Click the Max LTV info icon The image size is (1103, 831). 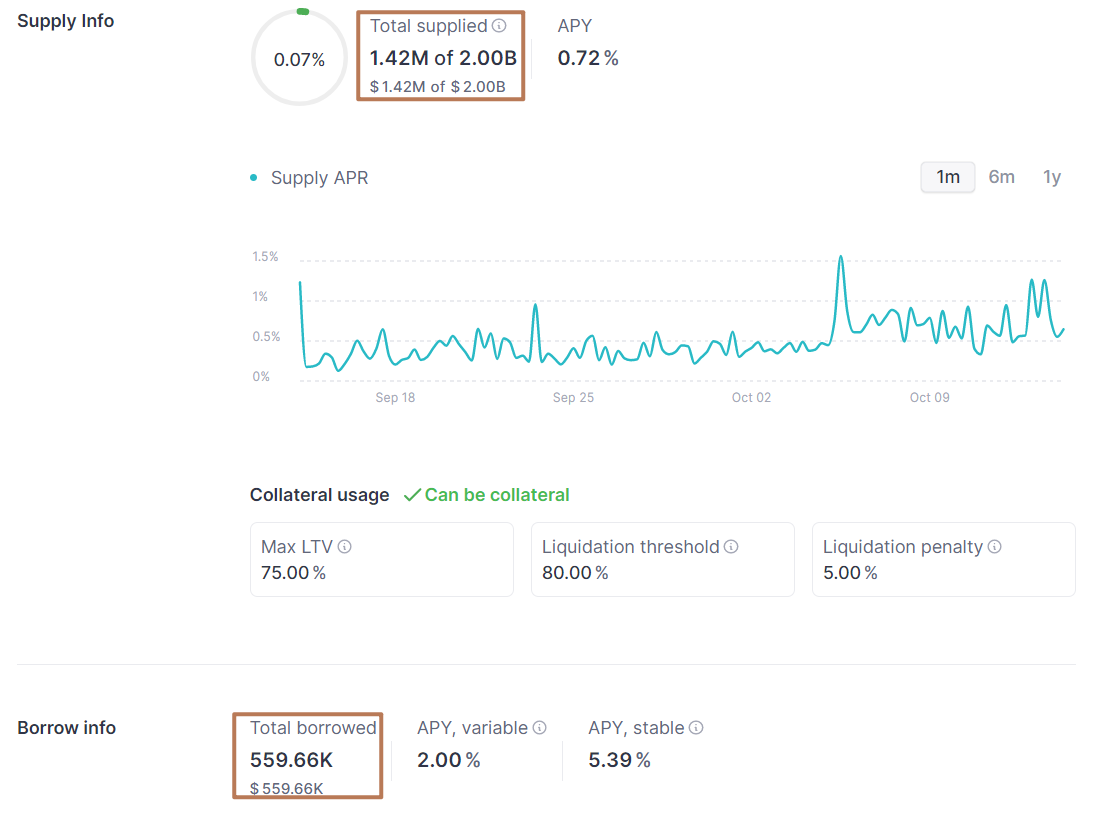pos(344,547)
